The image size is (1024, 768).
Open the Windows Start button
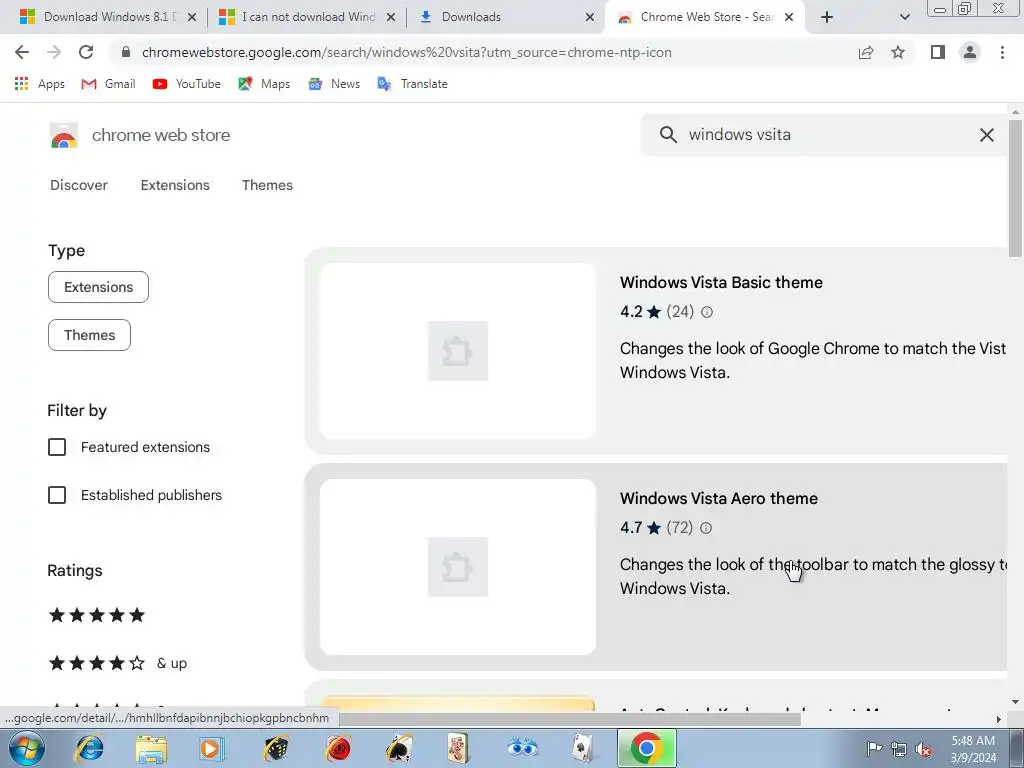click(x=27, y=748)
